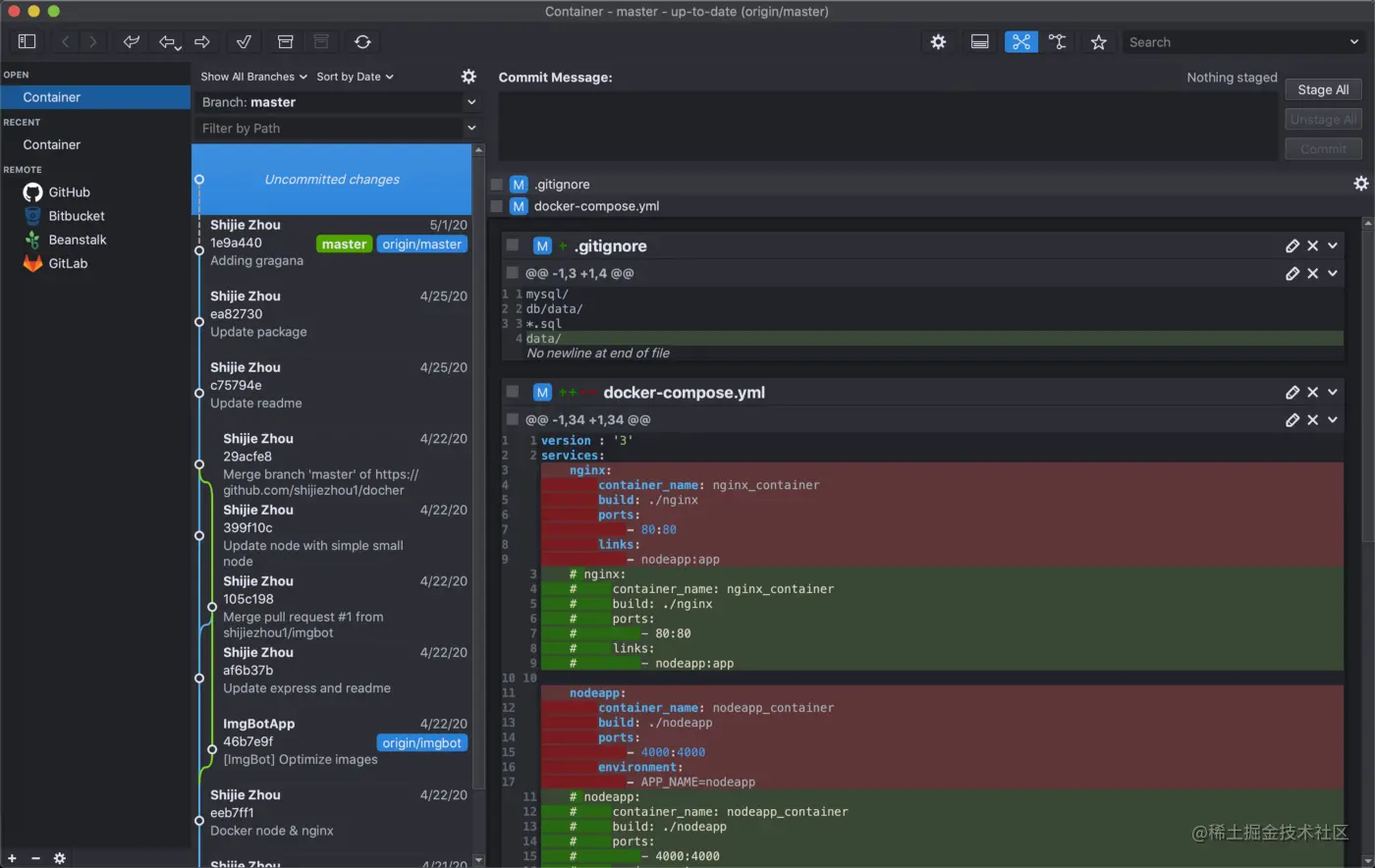Discard .gitignore changes with its X icon
The height and width of the screenshot is (868, 1375).
(x=1313, y=245)
